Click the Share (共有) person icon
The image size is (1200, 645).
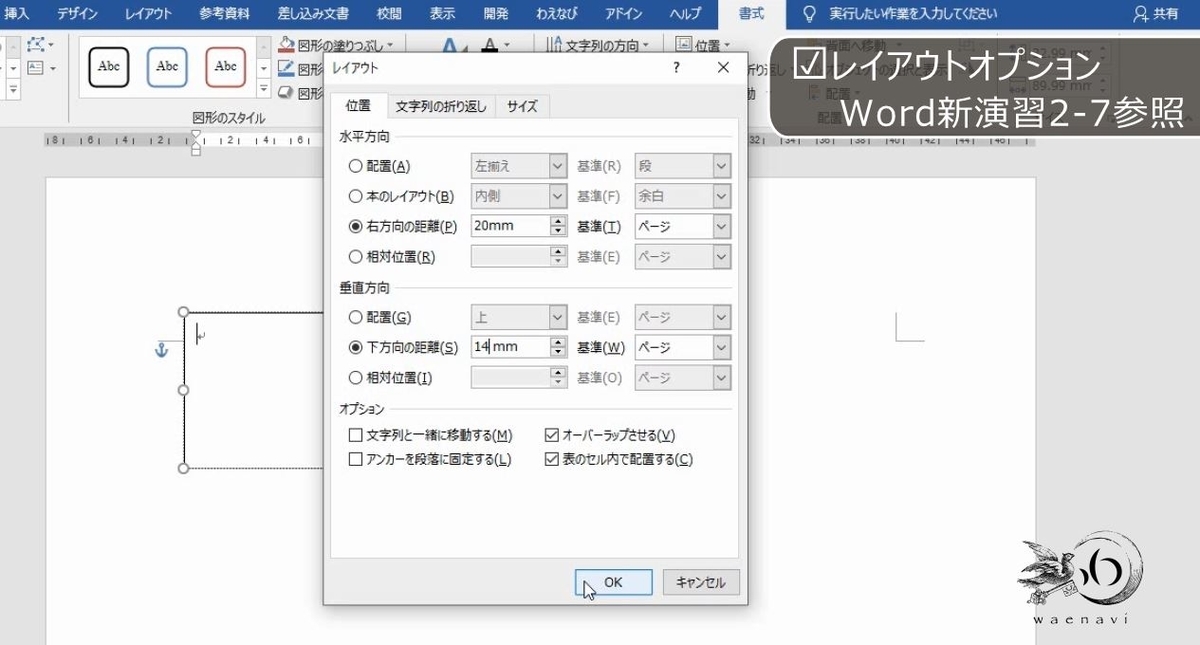[x=1141, y=14]
